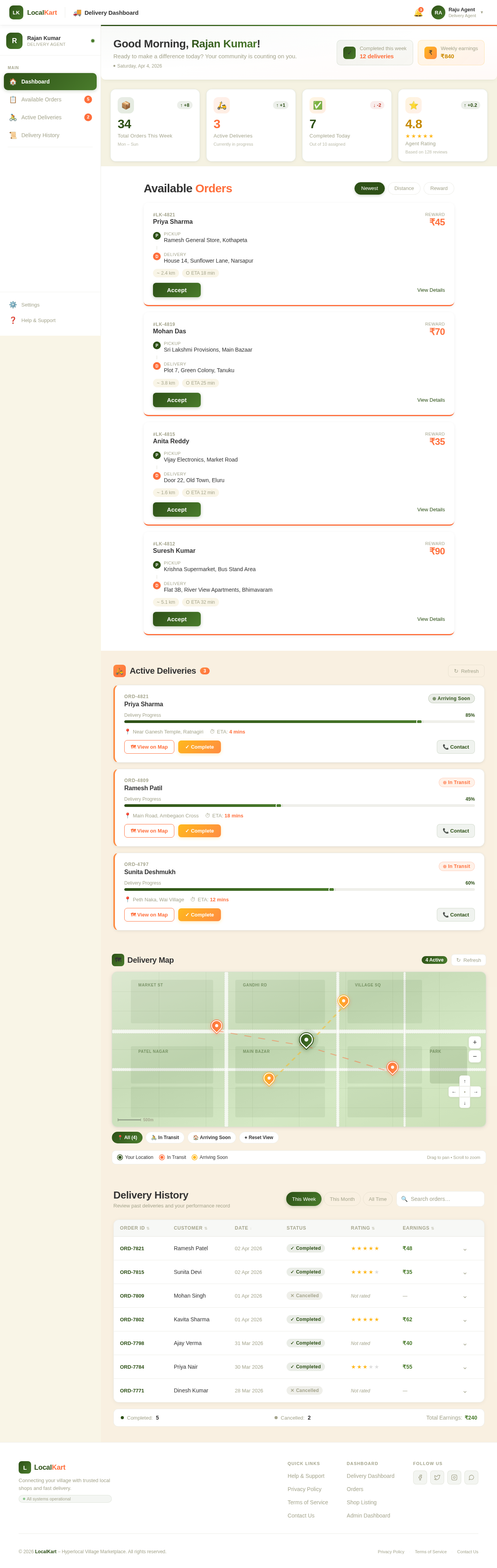Filter map by All (4)
Viewport: 497px width, 1568px height.
[x=127, y=1138]
